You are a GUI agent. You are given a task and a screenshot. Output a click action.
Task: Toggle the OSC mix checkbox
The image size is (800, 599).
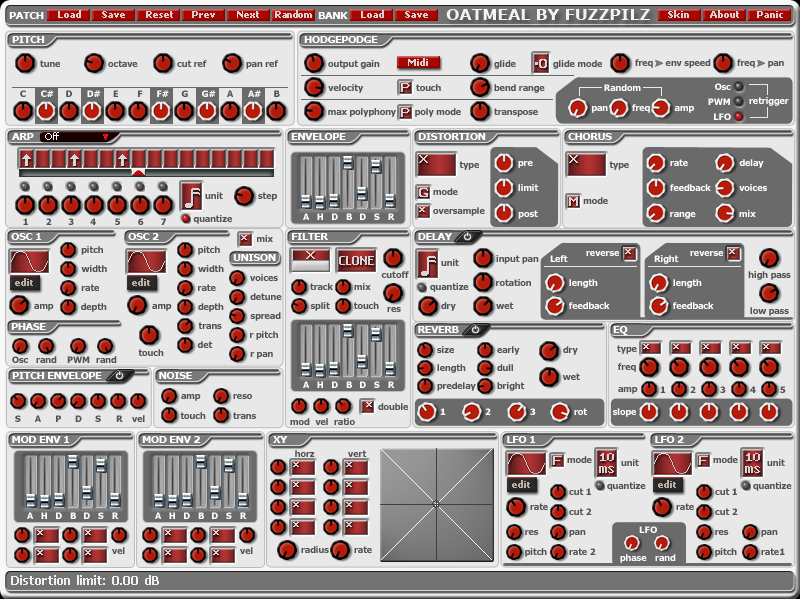tap(245, 239)
